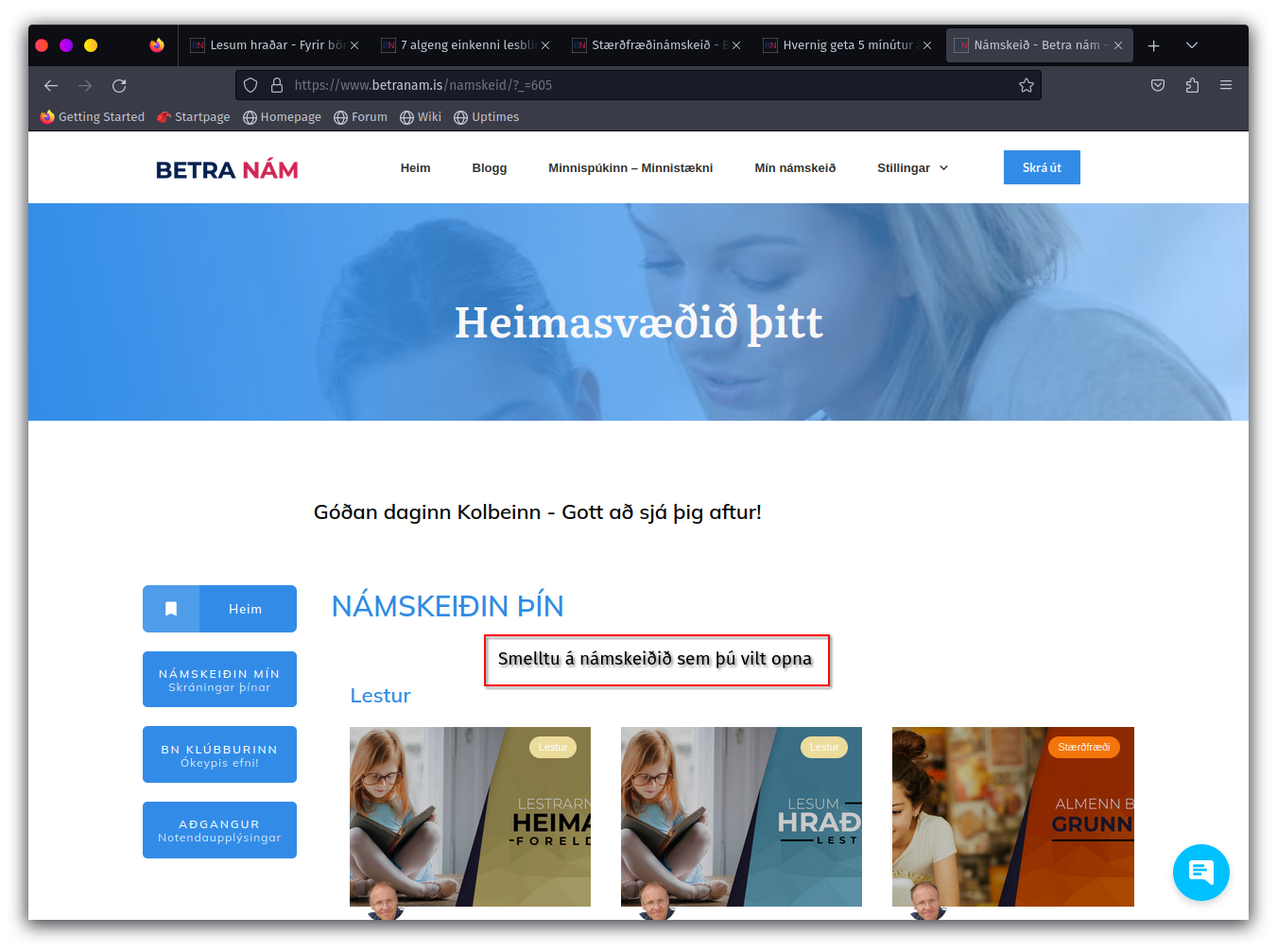Screen dimensions: 1277x952
Task: Close the 'Hvernig geta 5 mínútur' tab
Action: pyautogui.click(x=927, y=45)
